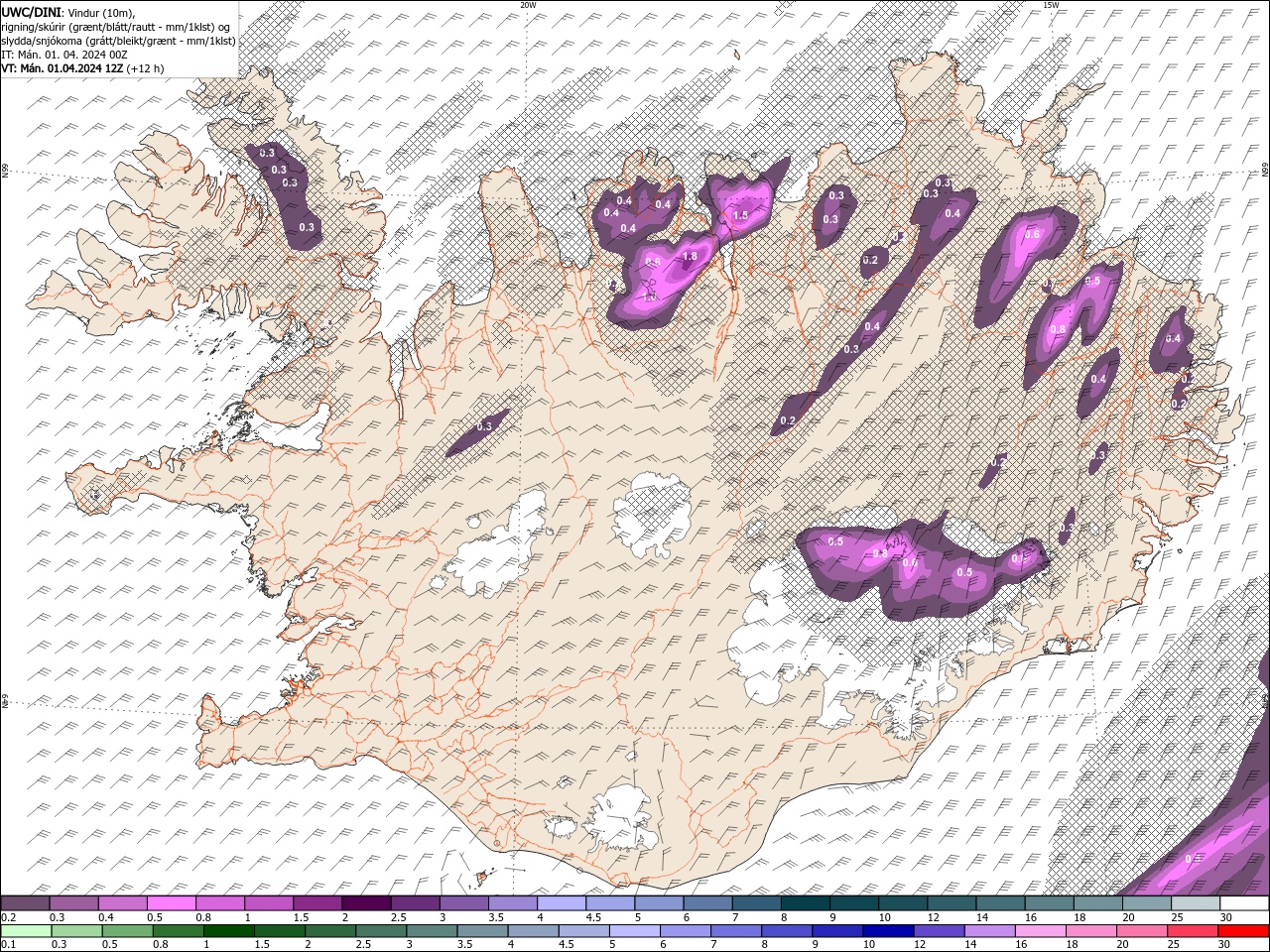The width and height of the screenshot is (1270, 952).
Task: Click the 'rigning/skúrir (grænt/blátt/rautt' legend description line
Action: 117,26
